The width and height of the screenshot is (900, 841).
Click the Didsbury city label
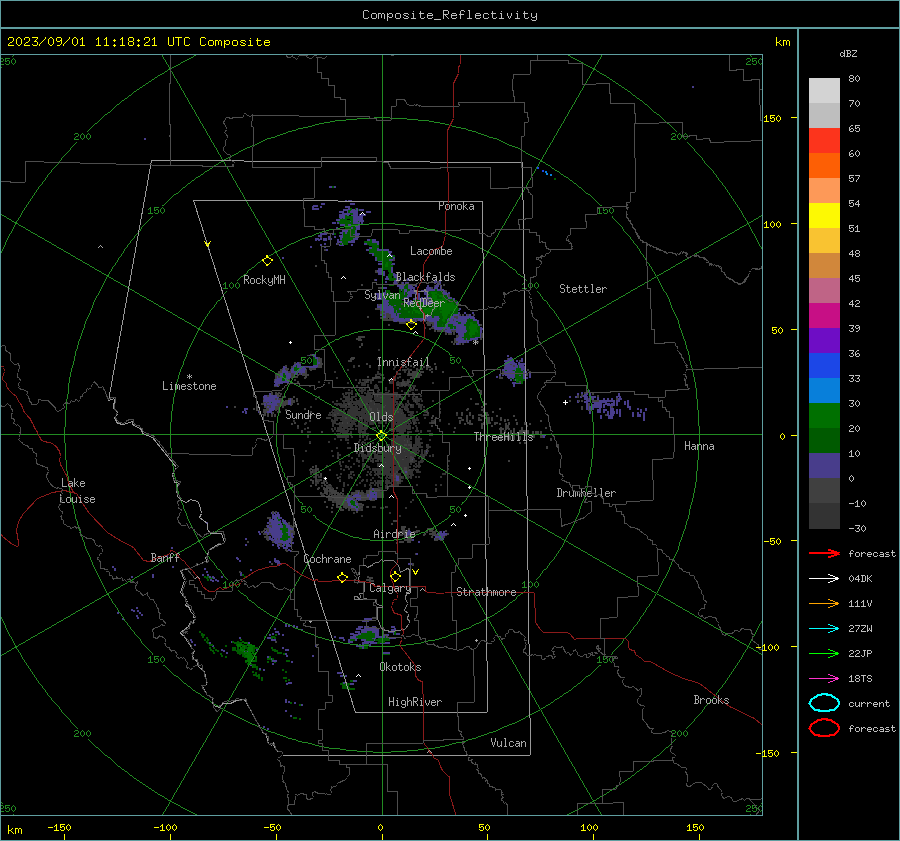point(377,448)
